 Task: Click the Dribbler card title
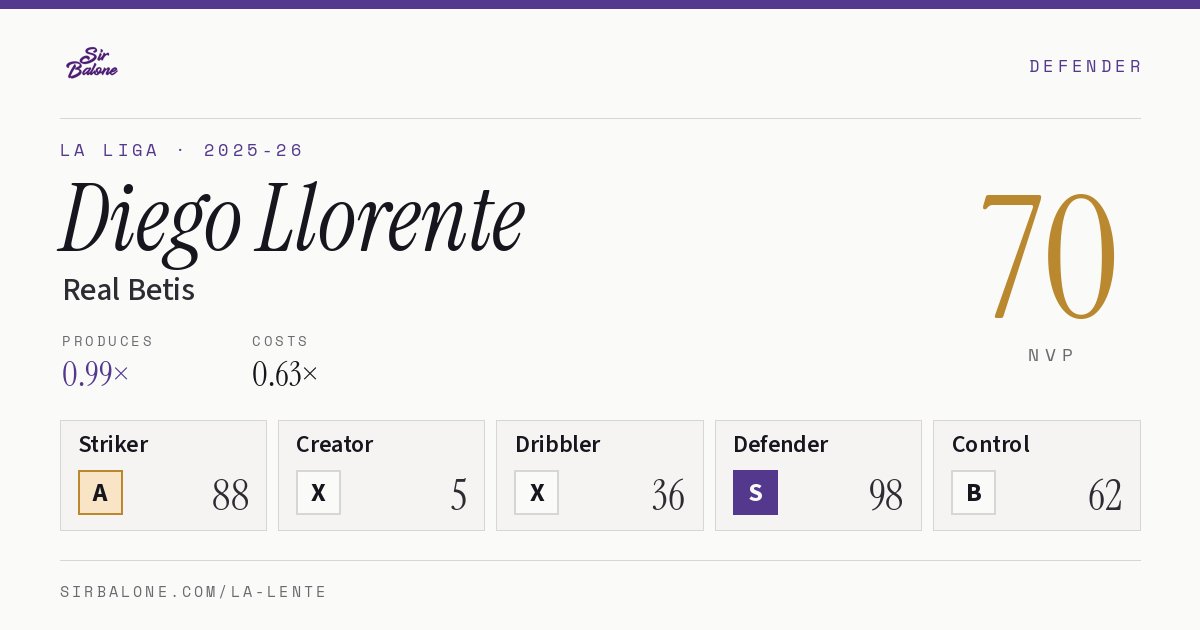(x=556, y=444)
